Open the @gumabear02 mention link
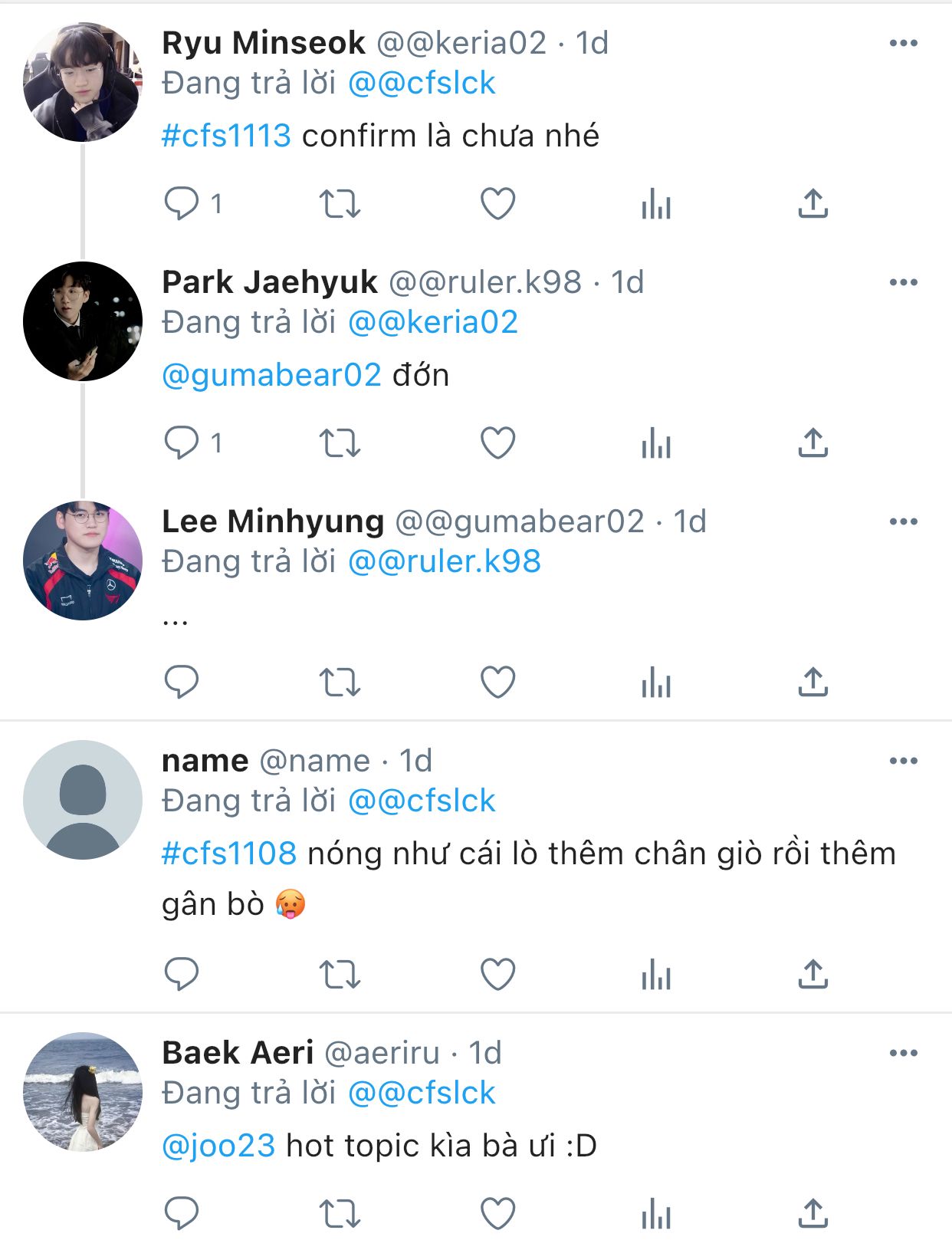 pyautogui.click(x=271, y=375)
